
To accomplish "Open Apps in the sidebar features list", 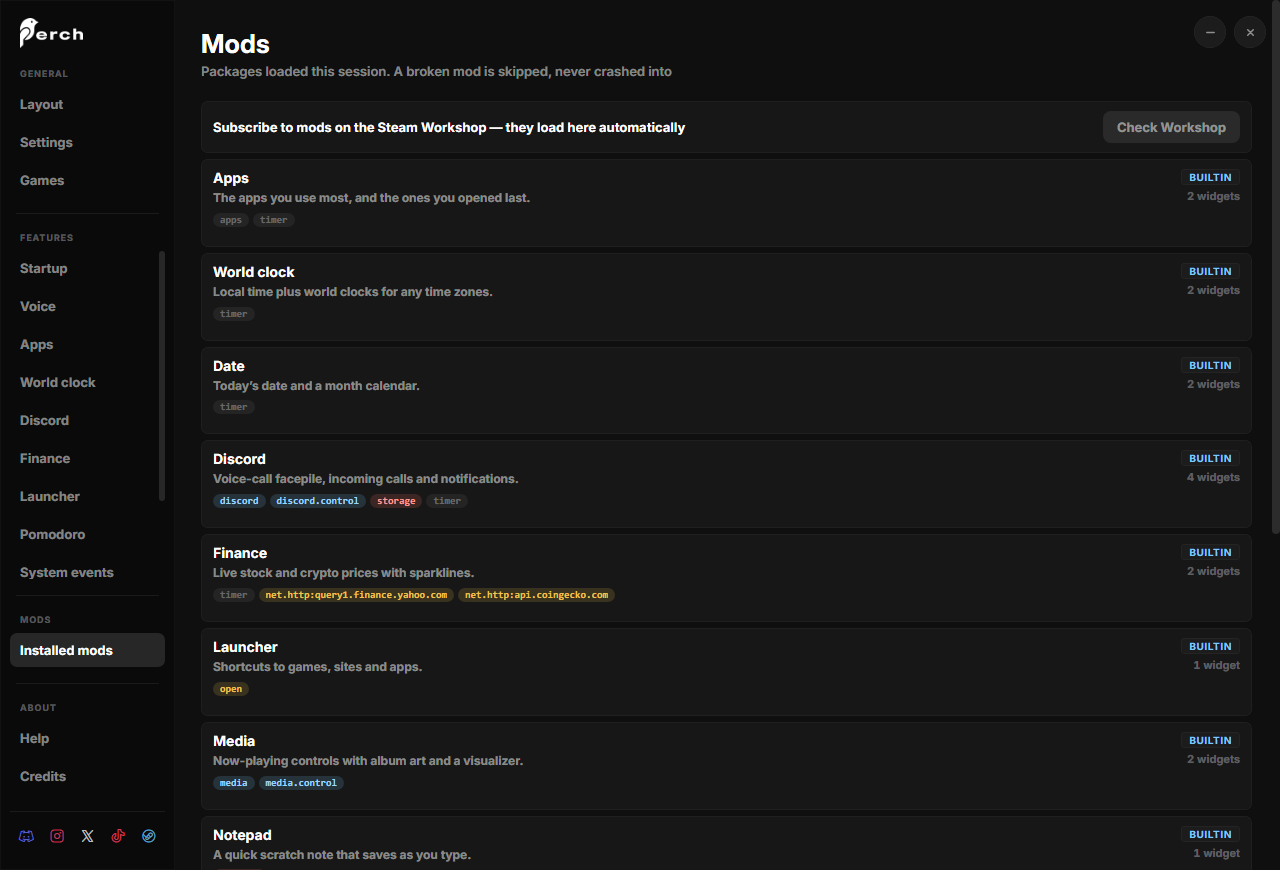I will 82,344.
